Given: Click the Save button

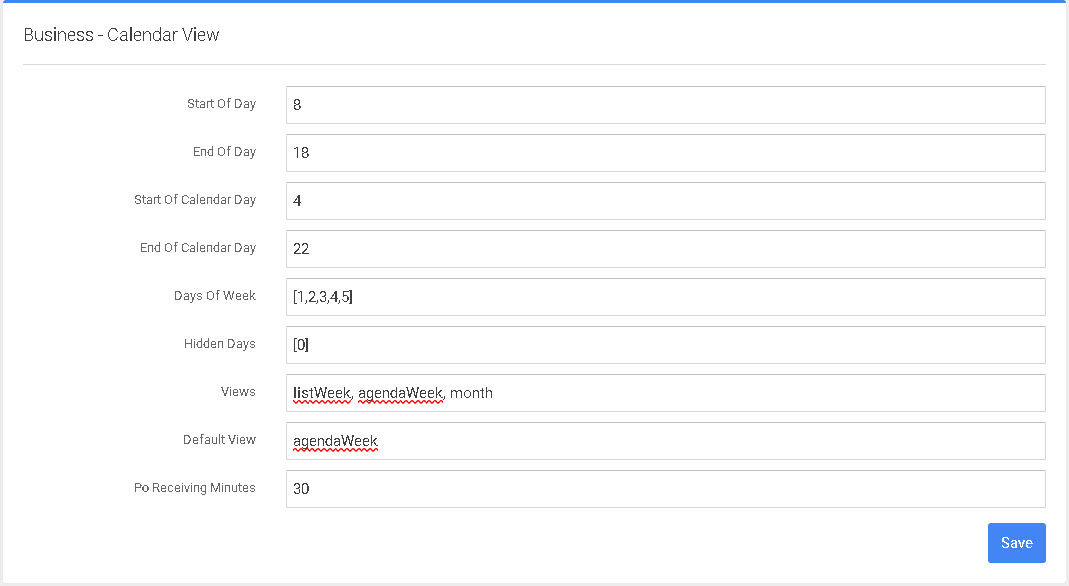Looking at the screenshot, I should [x=1016, y=542].
